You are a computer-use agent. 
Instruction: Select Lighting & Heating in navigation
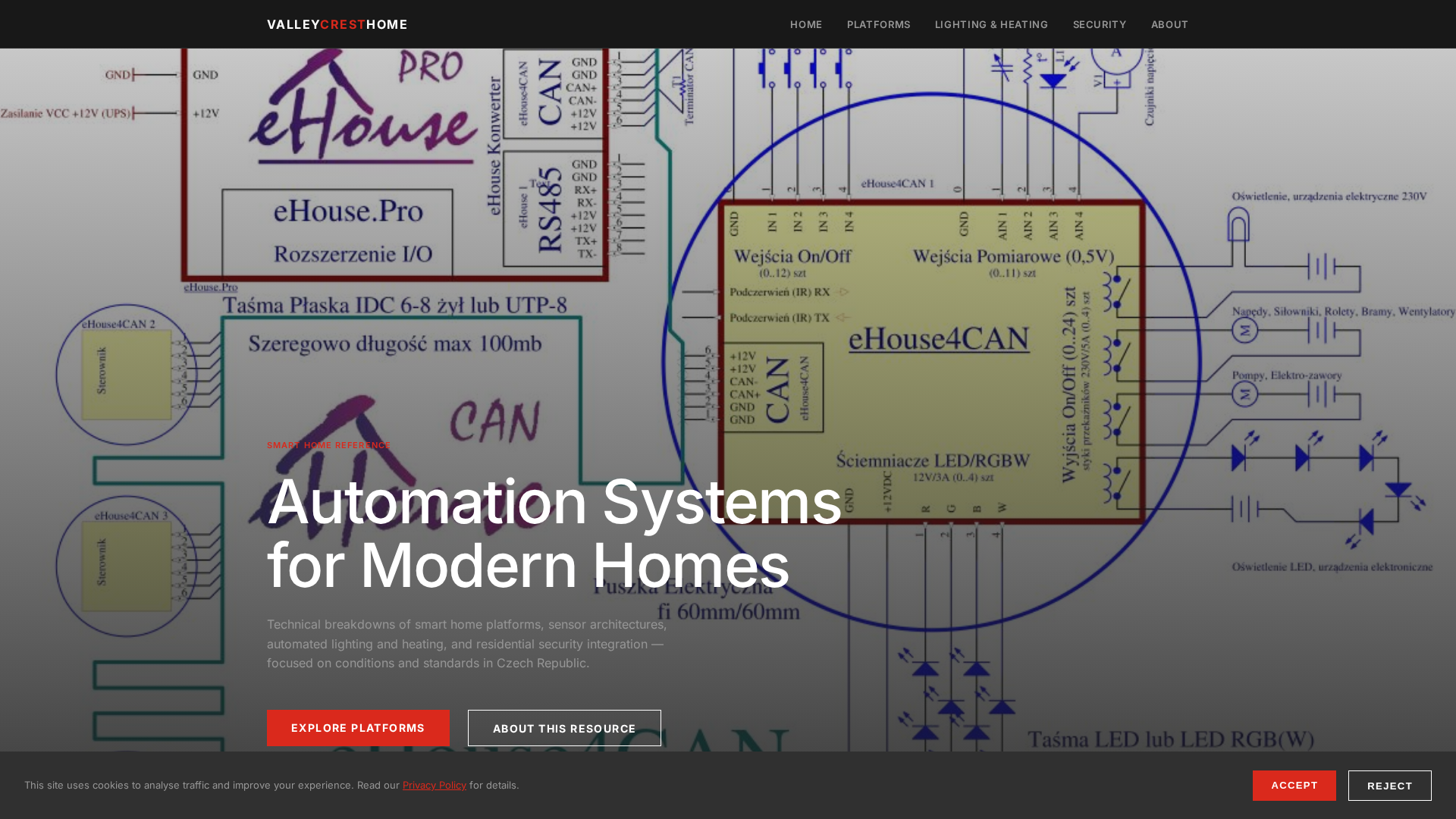point(991,24)
